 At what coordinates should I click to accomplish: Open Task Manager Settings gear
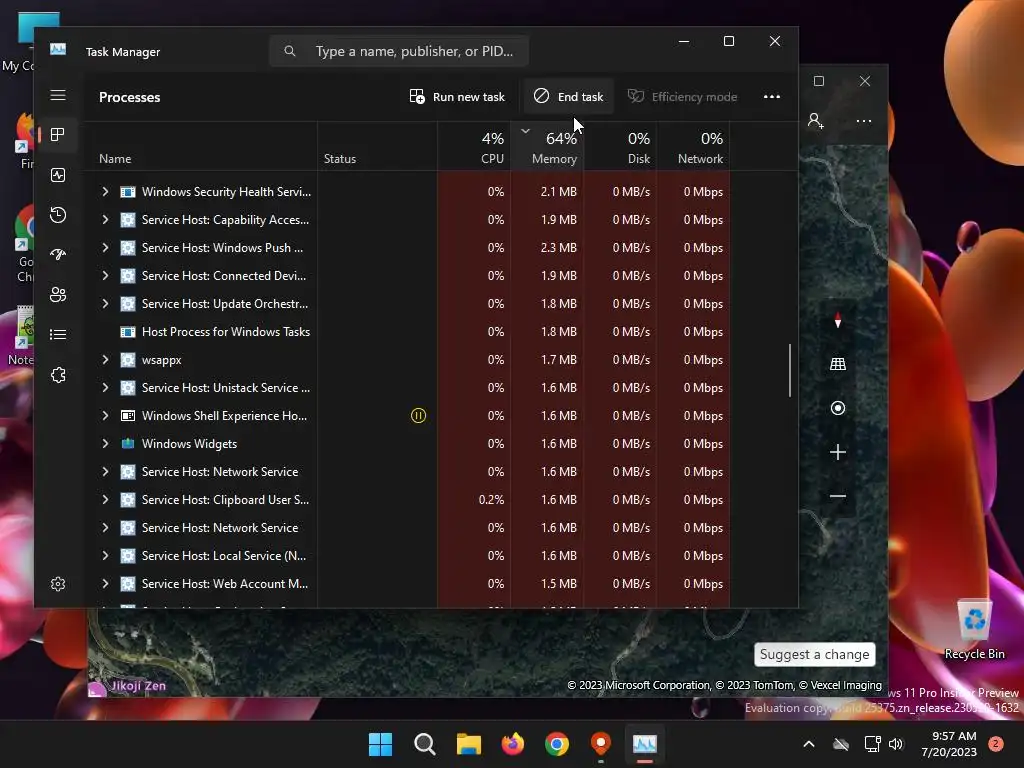click(x=57, y=584)
